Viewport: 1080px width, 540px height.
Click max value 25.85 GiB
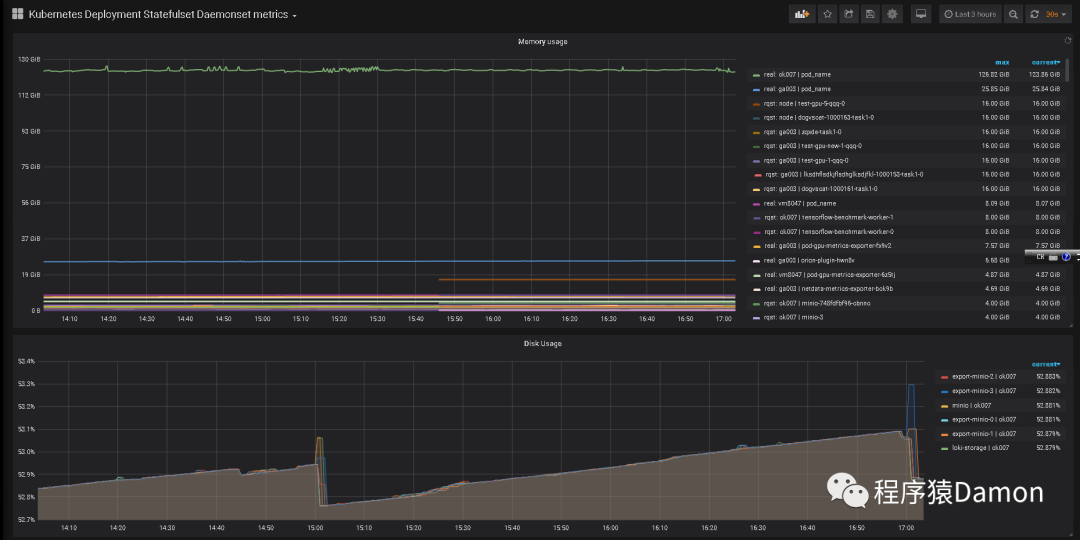(993, 89)
